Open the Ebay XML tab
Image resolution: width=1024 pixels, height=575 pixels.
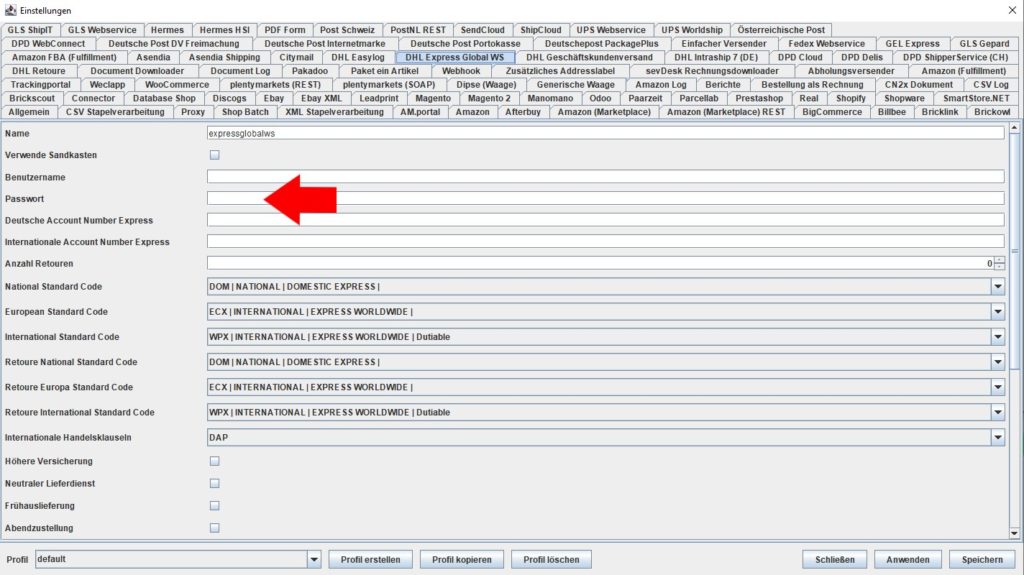[x=321, y=99]
